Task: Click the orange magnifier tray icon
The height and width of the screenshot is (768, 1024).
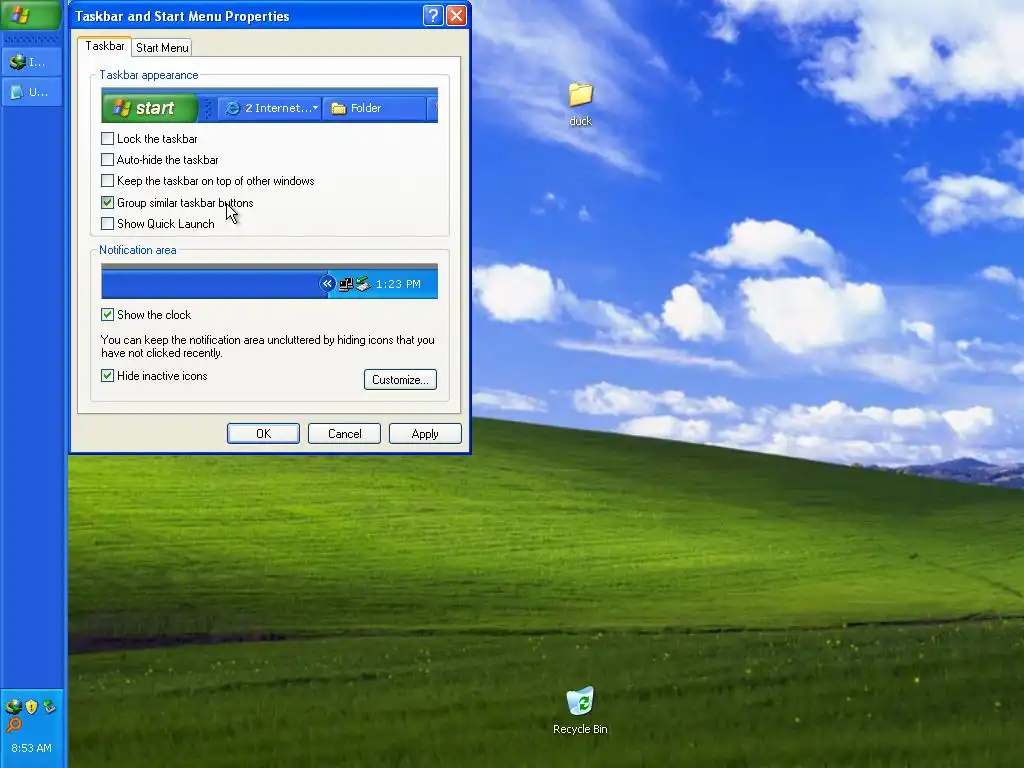Action: tap(14, 724)
